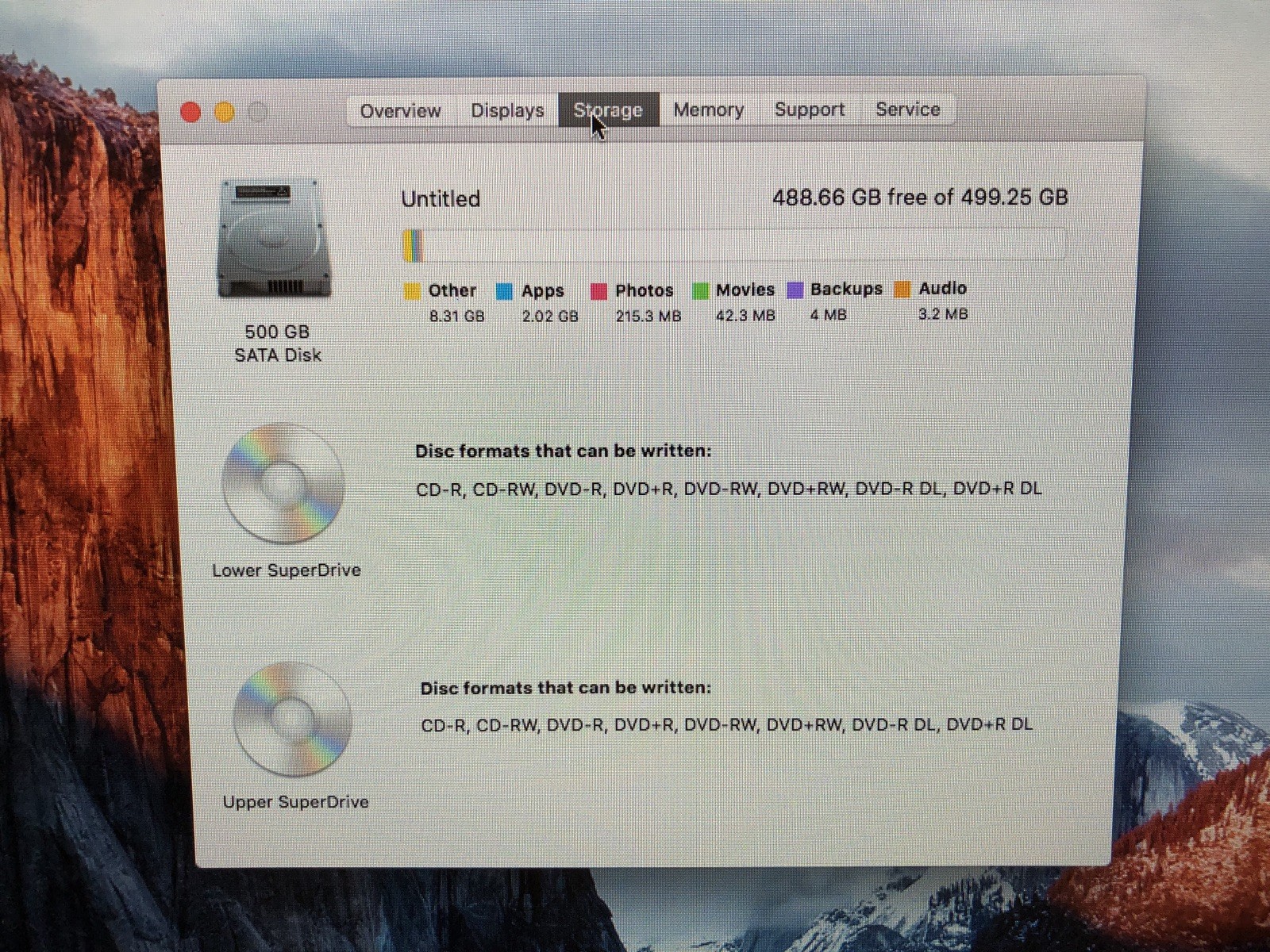Click the '4 MB' Backups size value
Screen dimensions: 1270x952
click(829, 314)
